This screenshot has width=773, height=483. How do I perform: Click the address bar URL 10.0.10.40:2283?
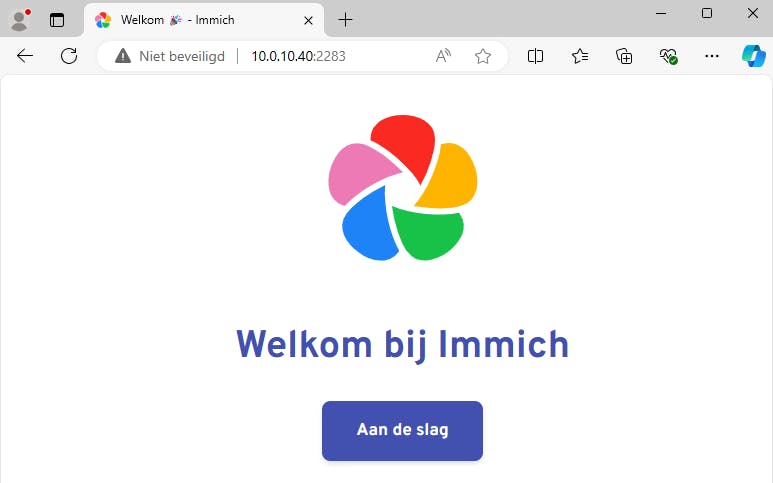298,56
